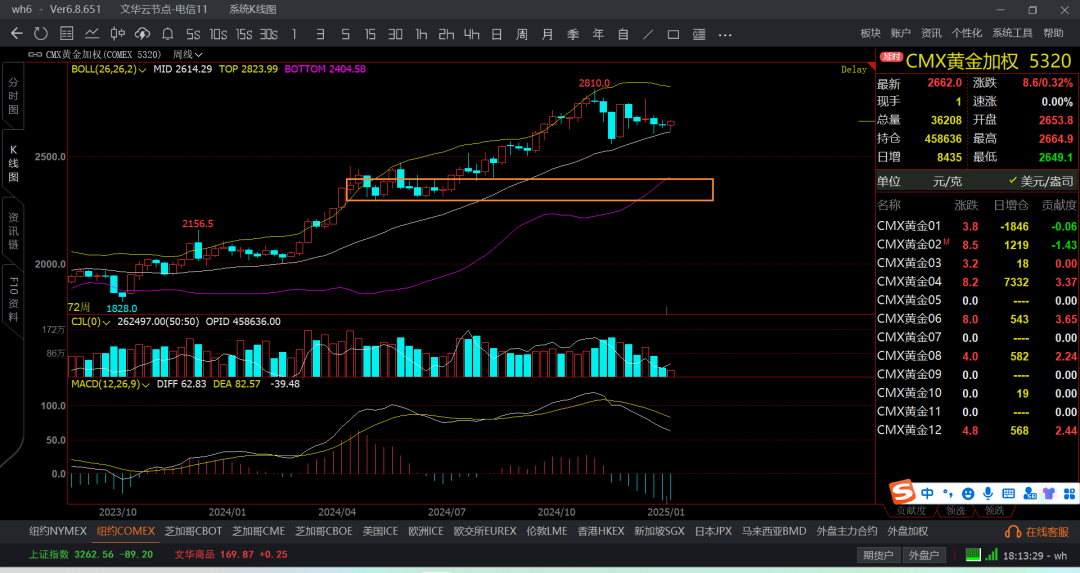Viewport: 1080px width, 573px height.
Task: Toggle Chinese input mode 中 icon
Action: coord(927,493)
